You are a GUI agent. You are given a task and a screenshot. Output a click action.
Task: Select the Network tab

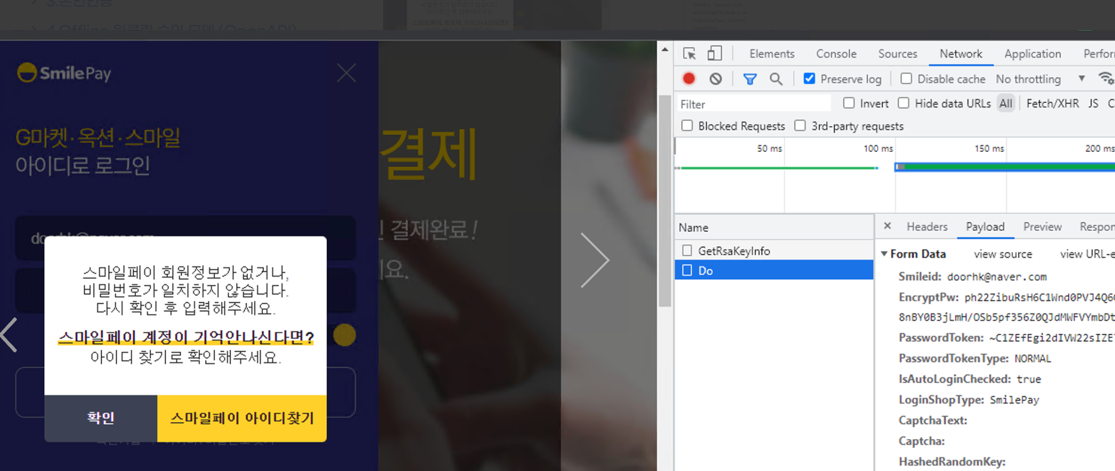click(x=961, y=54)
